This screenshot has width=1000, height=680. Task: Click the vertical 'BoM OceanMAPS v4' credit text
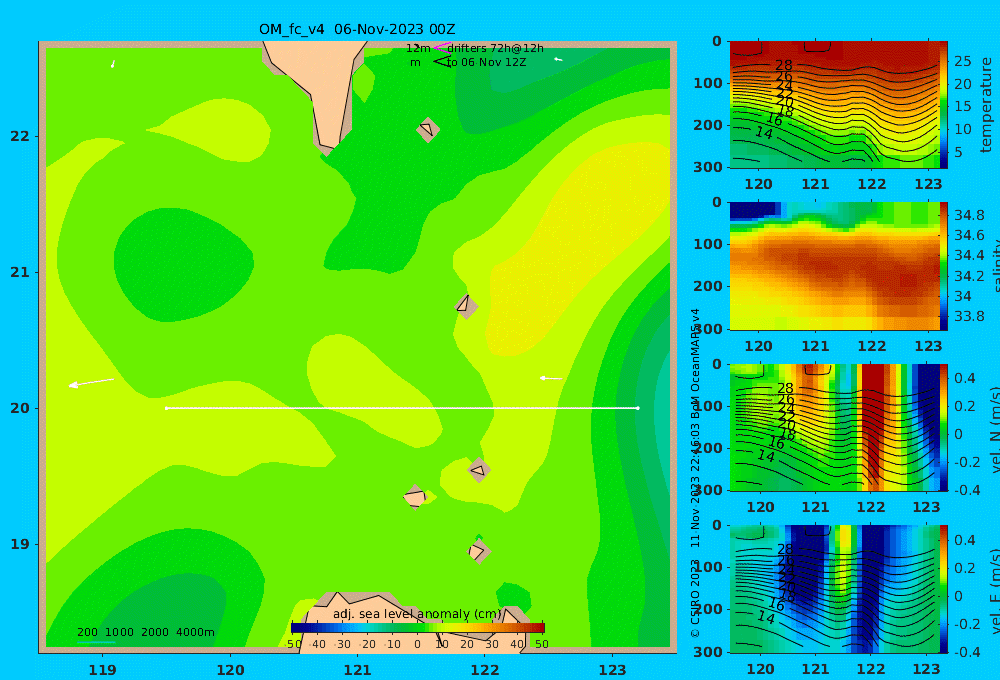pyautogui.click(x=696, y=363)
